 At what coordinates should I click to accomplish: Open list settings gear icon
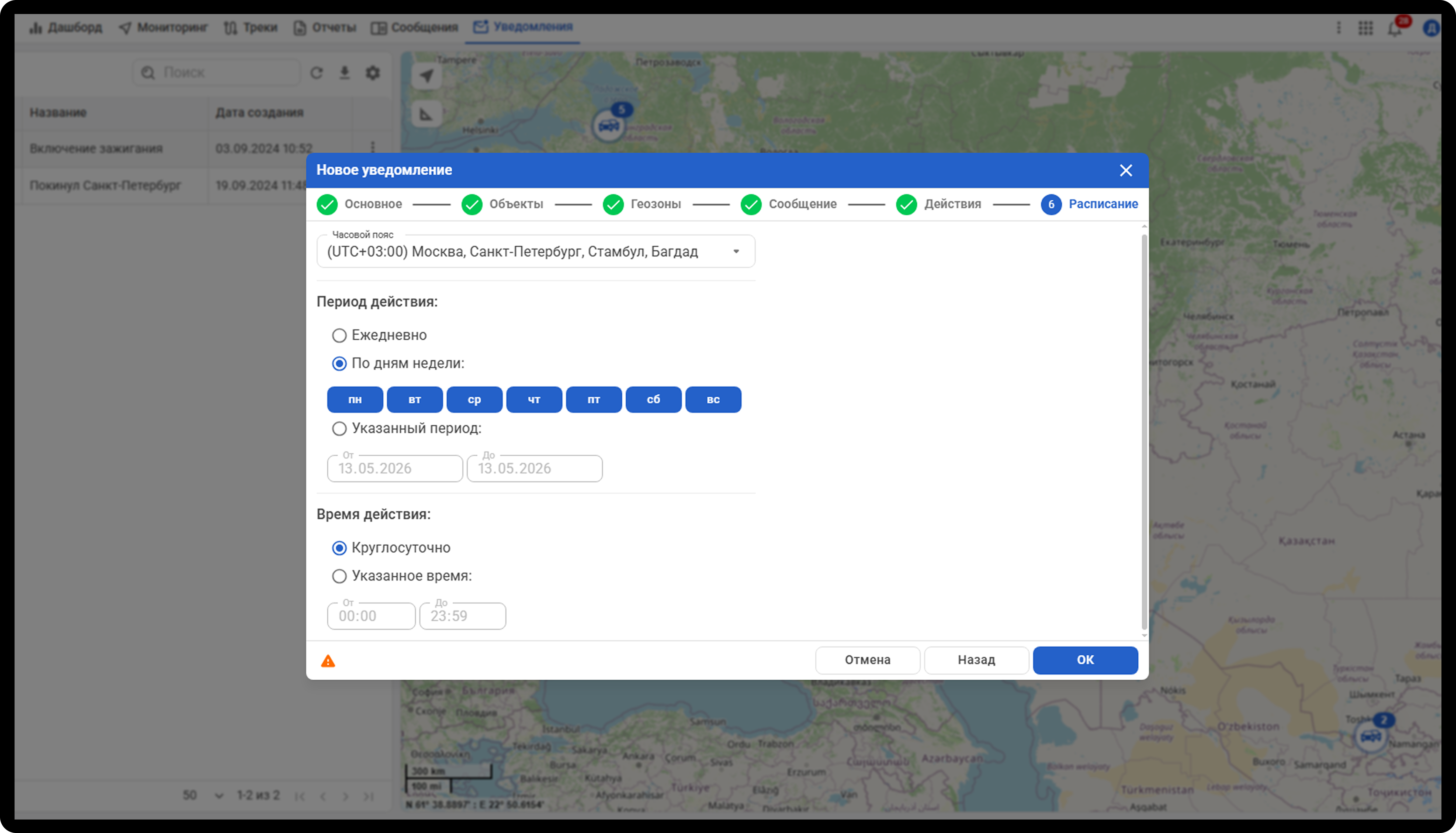373,73
